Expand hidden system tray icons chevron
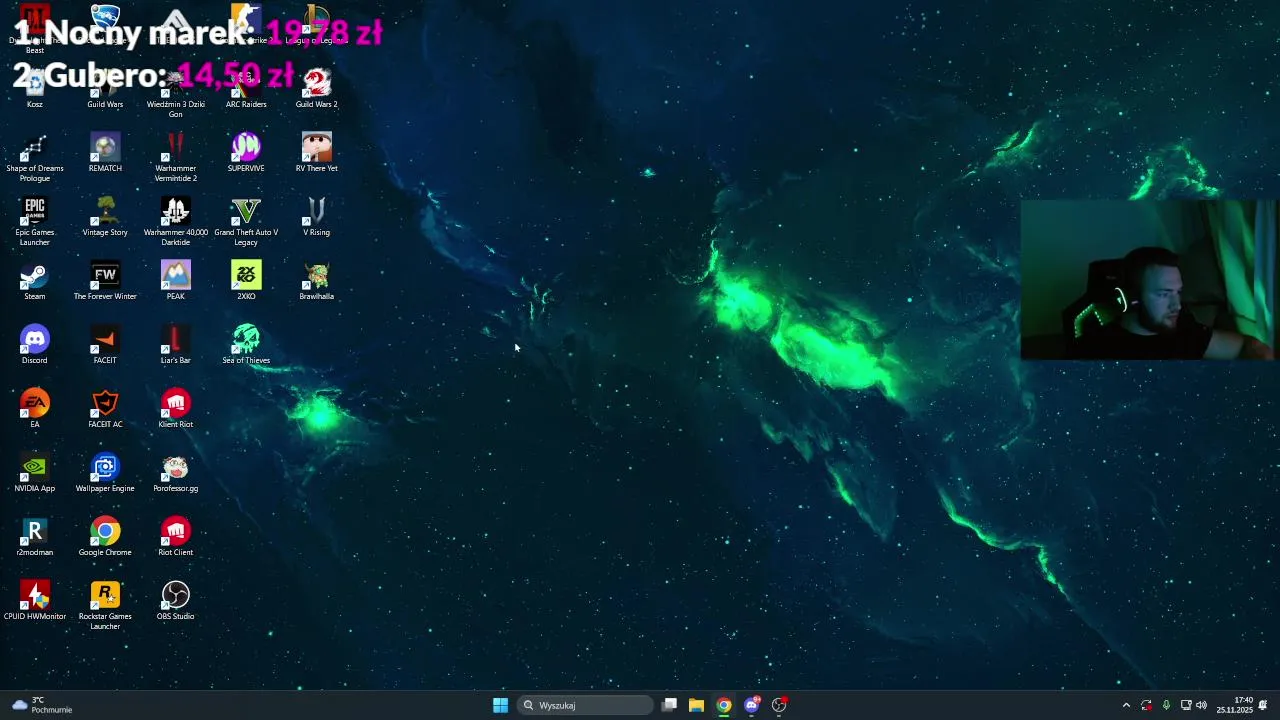This screenshot has height=720, width=1280. (1126, 705)
